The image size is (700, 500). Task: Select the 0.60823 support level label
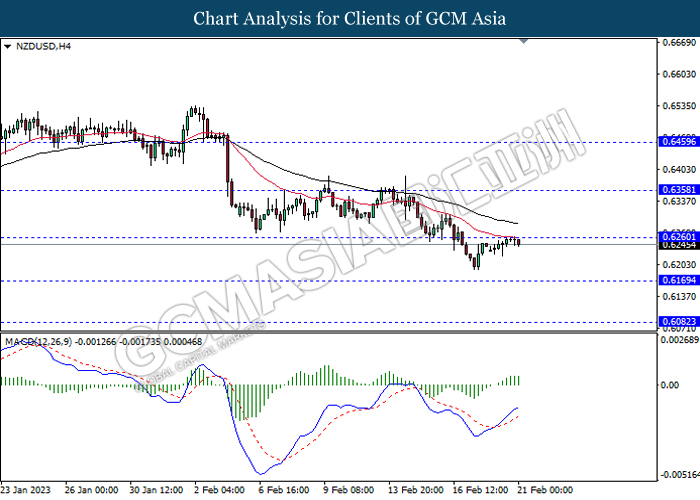click(679, 321)
